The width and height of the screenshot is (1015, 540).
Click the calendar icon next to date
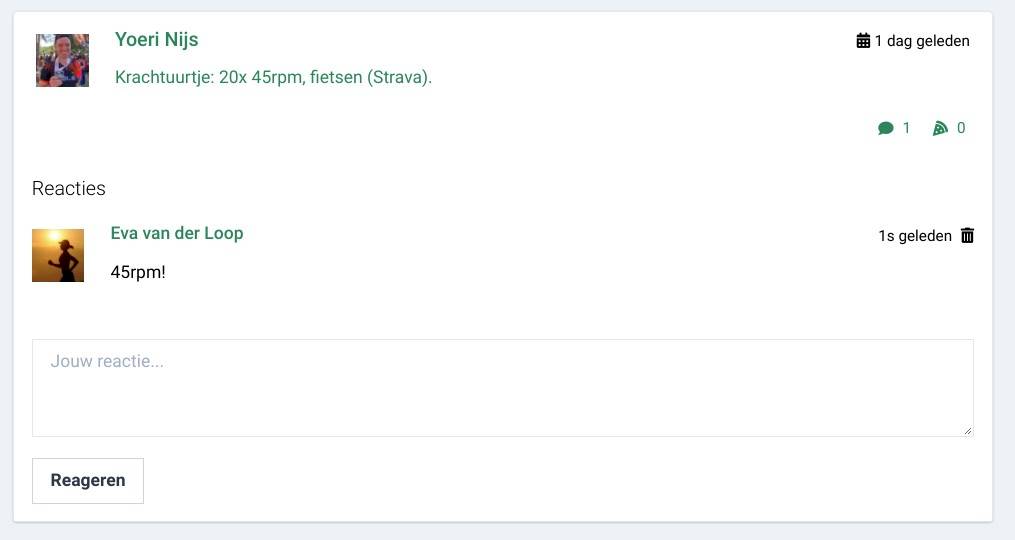(863, 41)
